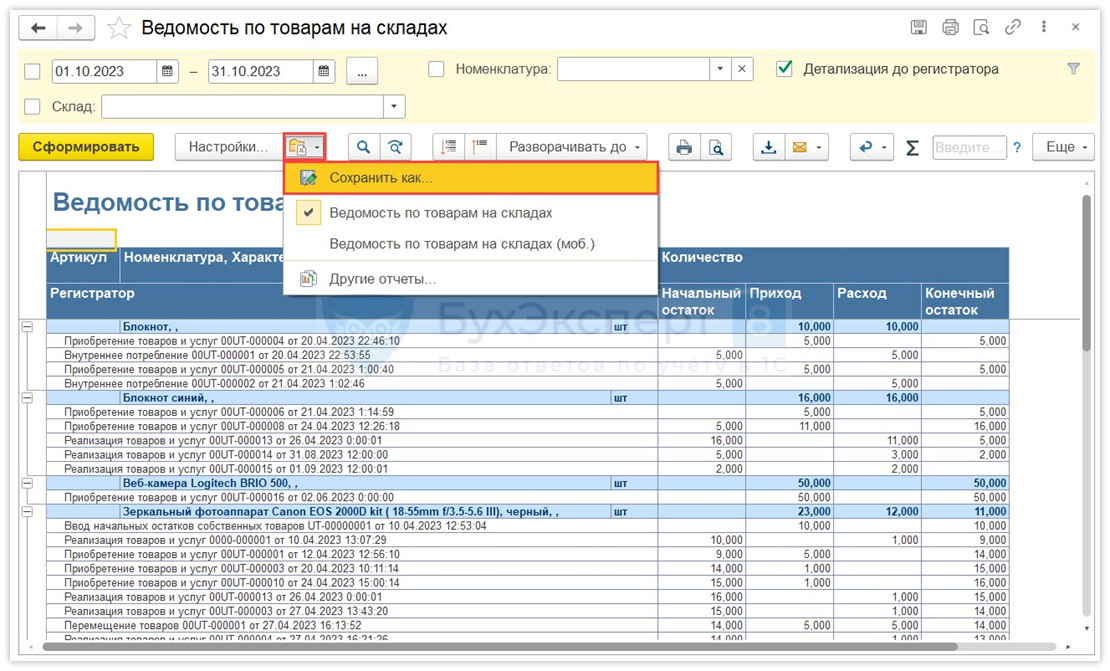
Task: Uncheck Детализация до регистратора checkbox
Action: [785, 69]
